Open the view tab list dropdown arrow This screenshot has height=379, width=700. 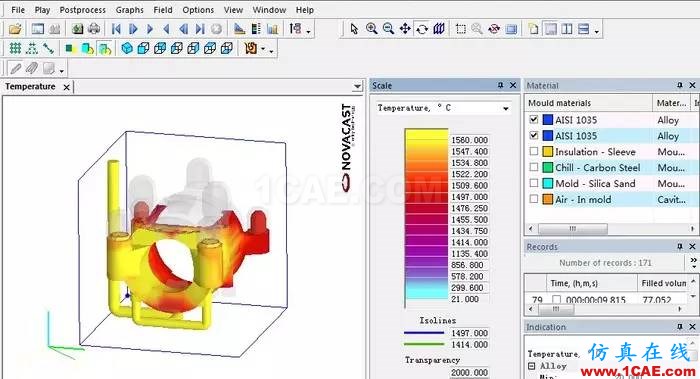(x=357, y=86)
